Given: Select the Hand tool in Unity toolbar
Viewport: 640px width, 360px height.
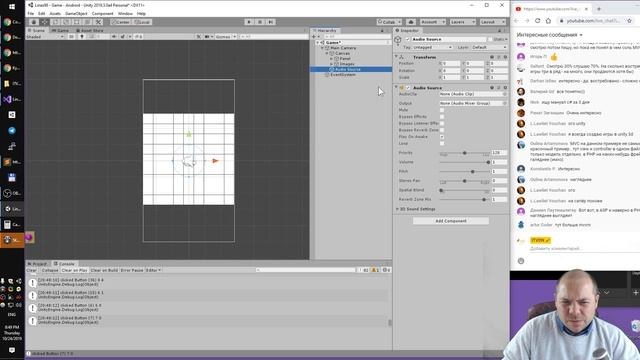Looking at the screenshot, I should click(x=34, y=22).
